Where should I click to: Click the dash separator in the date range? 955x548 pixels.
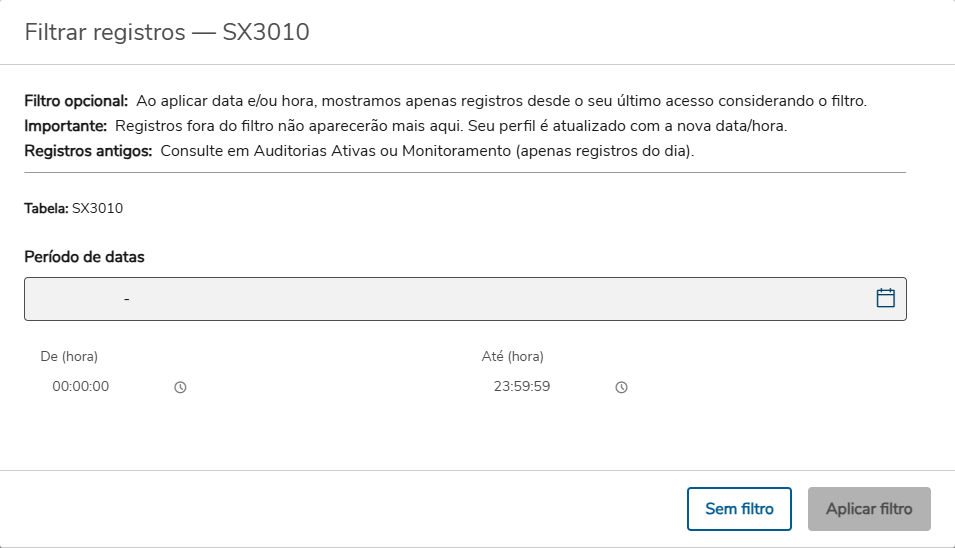127,299
